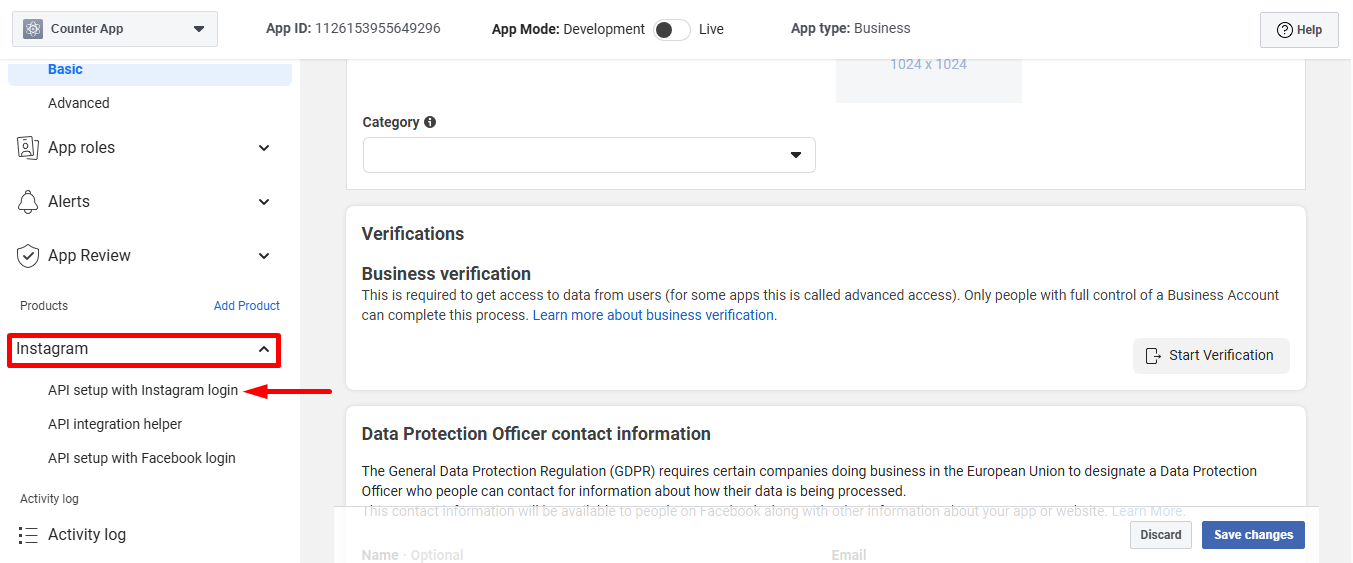Expand the App Review chevron

pyautogui.click(x=264, y=256)
